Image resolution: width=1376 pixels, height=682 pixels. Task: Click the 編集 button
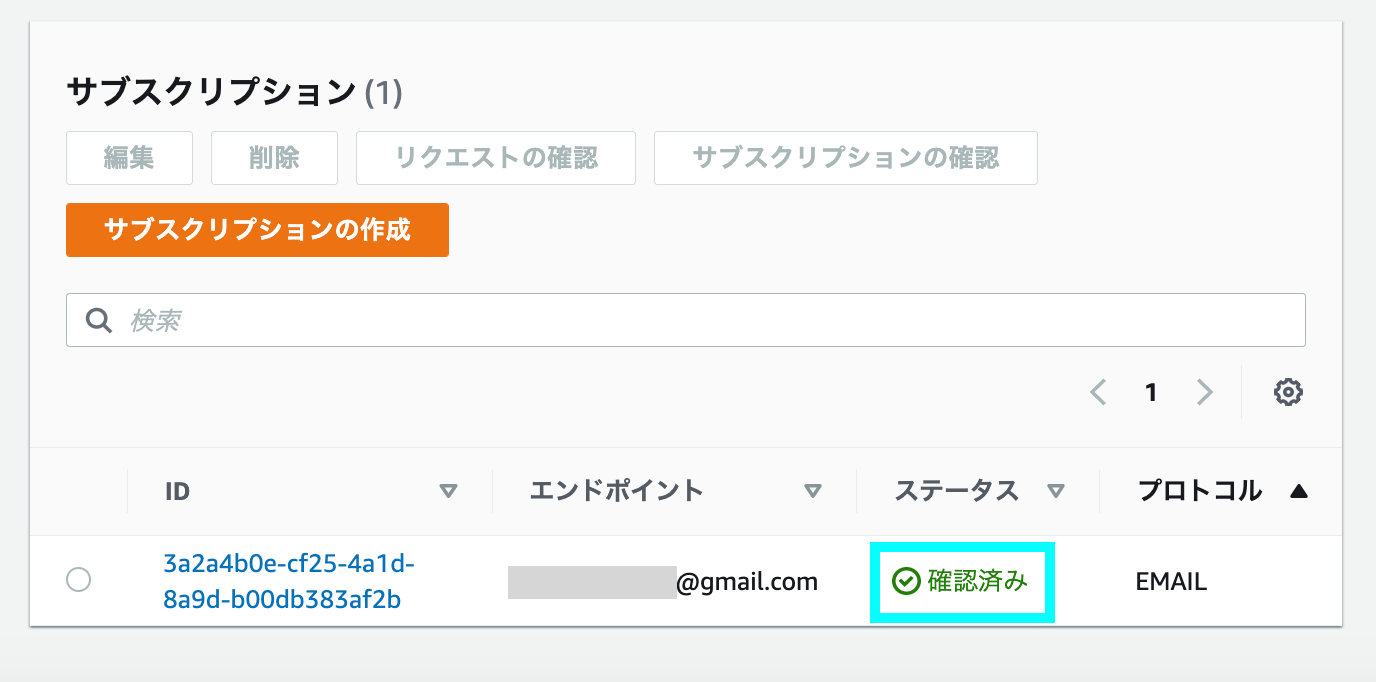(129, 158)
